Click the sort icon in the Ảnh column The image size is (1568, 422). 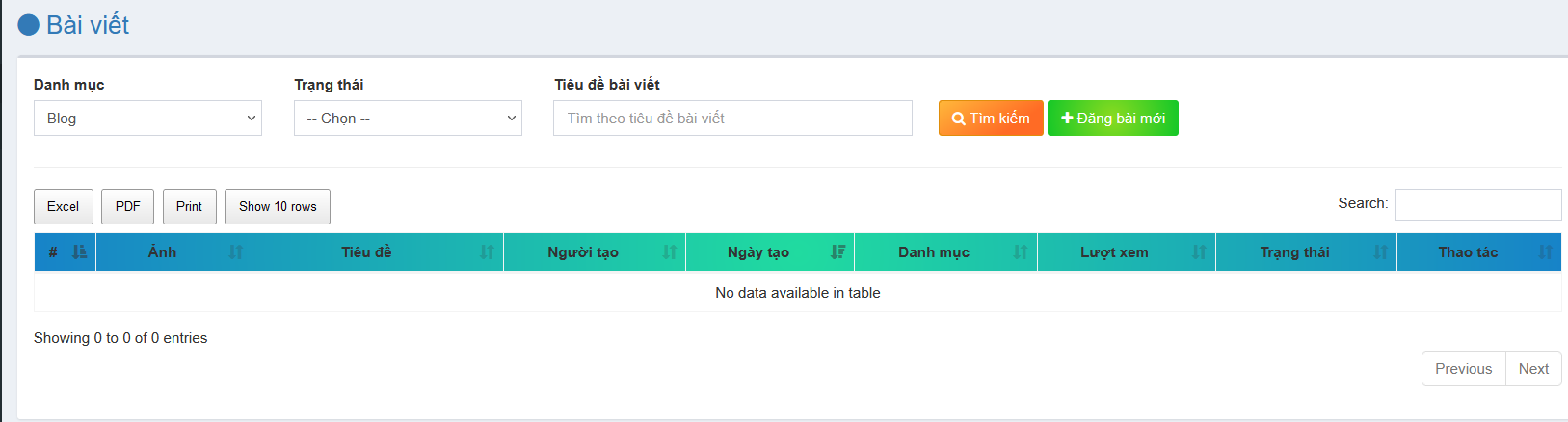(x=236, y=252)
